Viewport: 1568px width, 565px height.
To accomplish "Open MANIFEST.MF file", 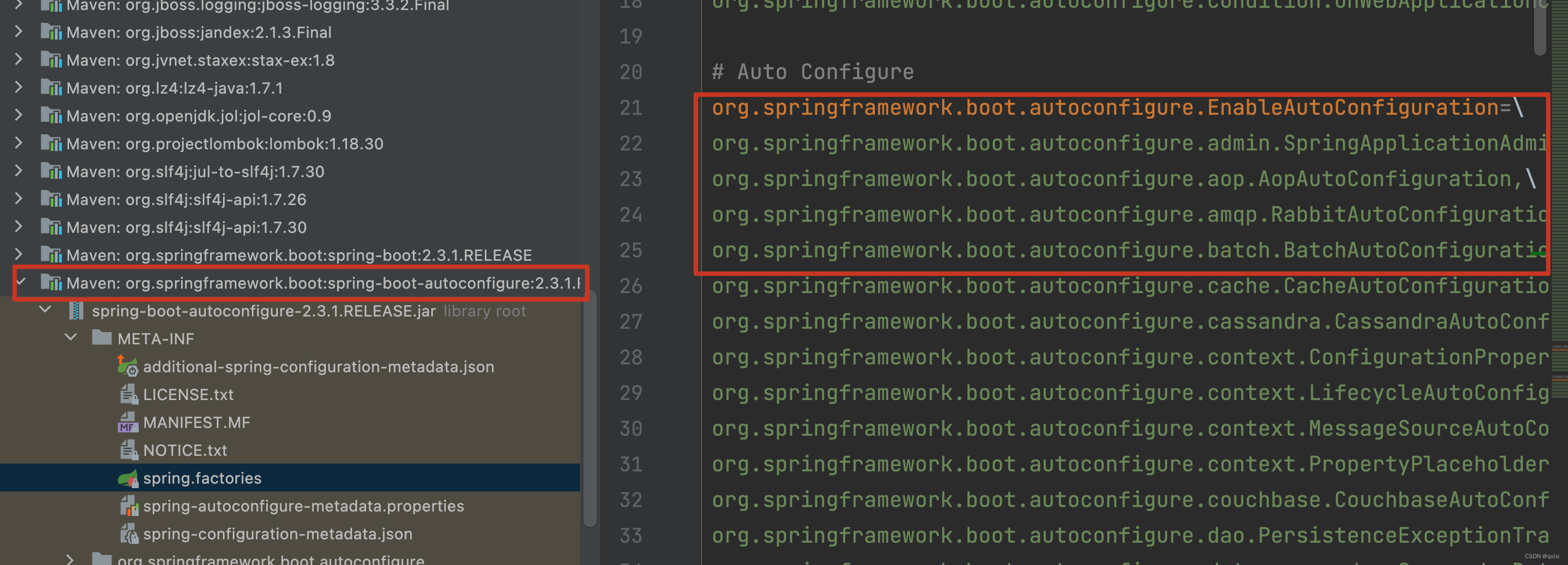I will (197, 422).
